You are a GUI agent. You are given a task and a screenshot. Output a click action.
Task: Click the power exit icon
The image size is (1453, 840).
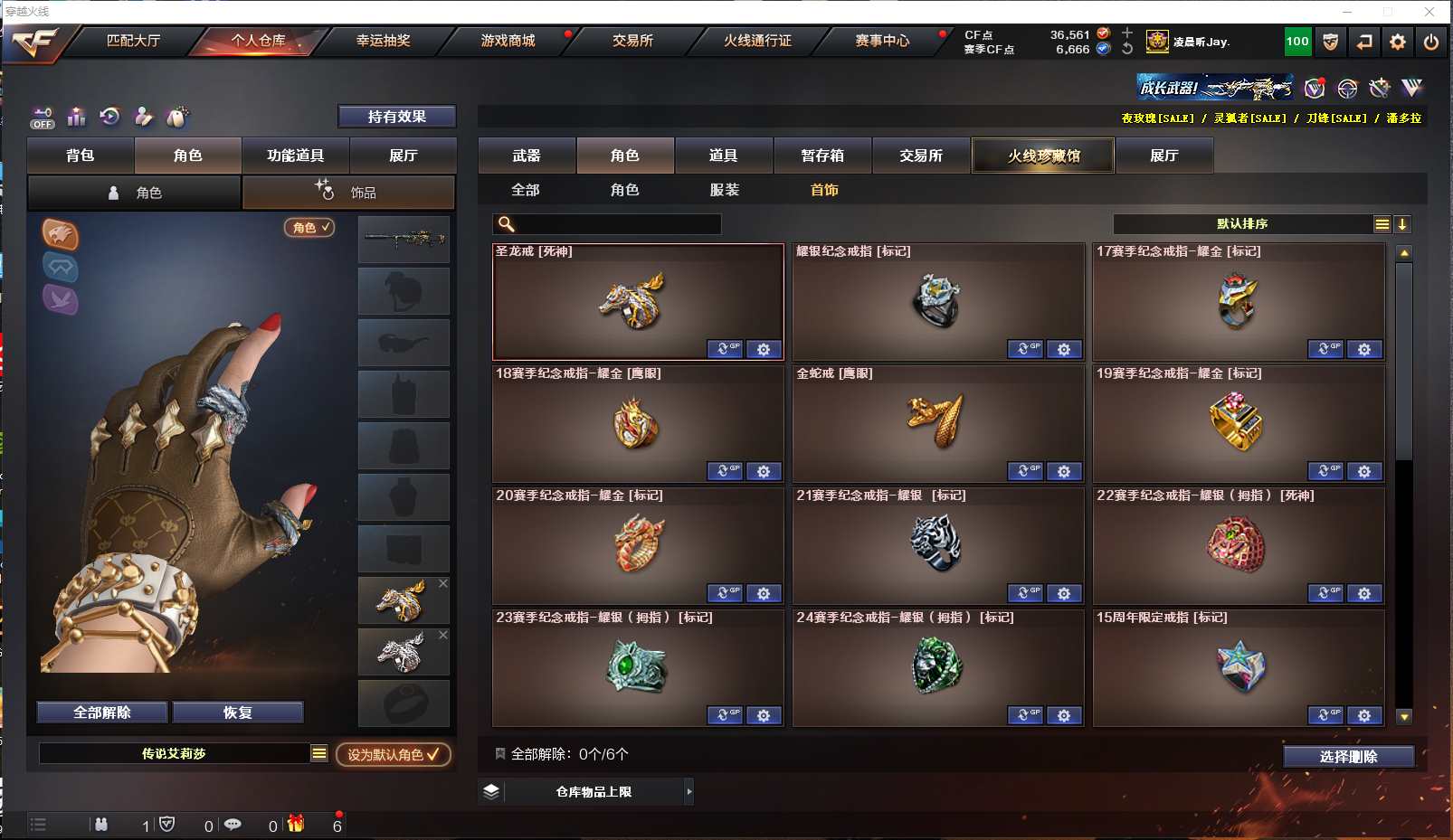click(1431, 42)
